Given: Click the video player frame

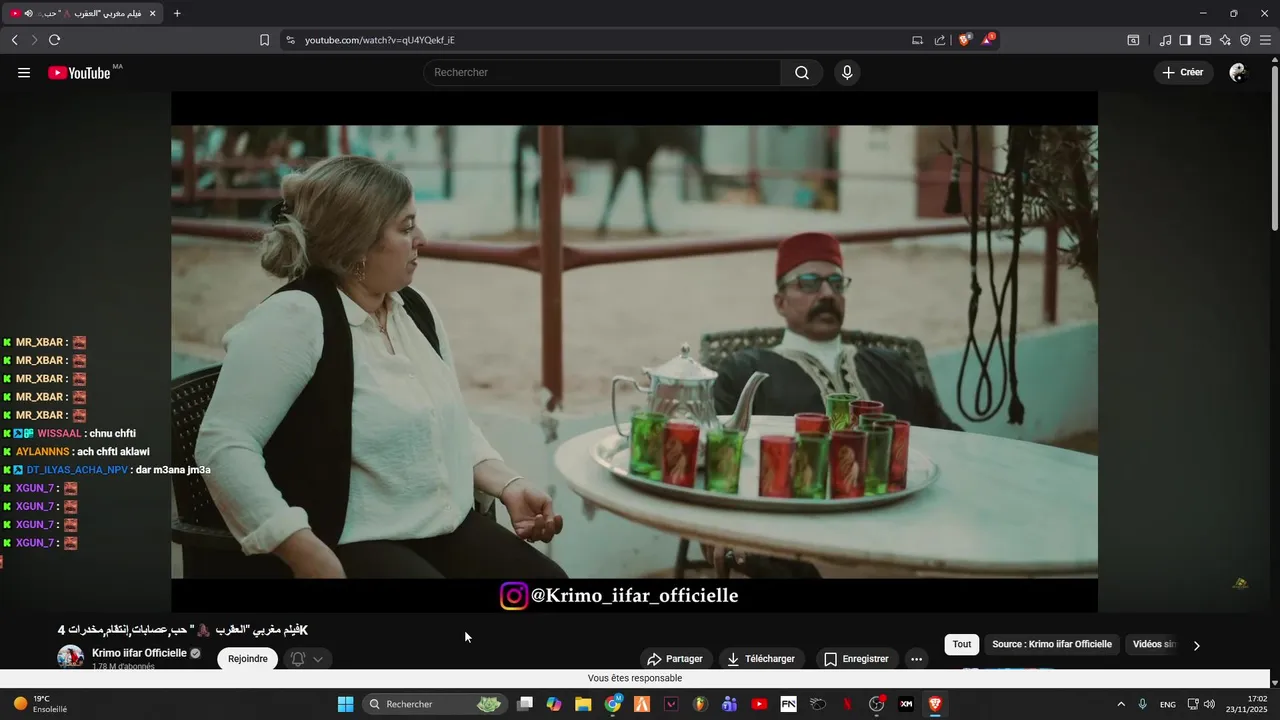Looking at the screenshot, I should click(634, 352).
